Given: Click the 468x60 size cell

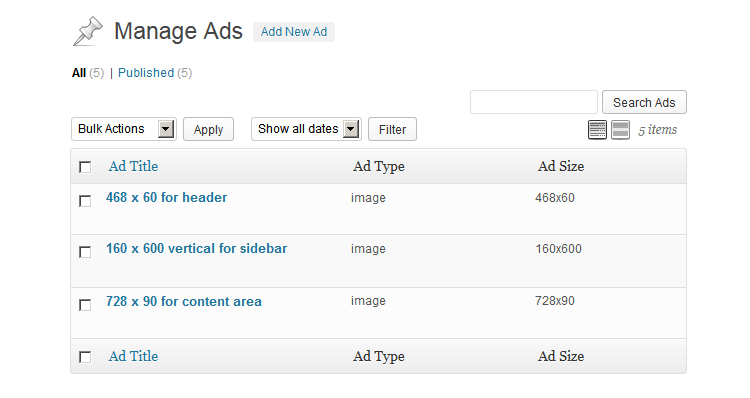Looking at the screenshot, I should (555, 198).
